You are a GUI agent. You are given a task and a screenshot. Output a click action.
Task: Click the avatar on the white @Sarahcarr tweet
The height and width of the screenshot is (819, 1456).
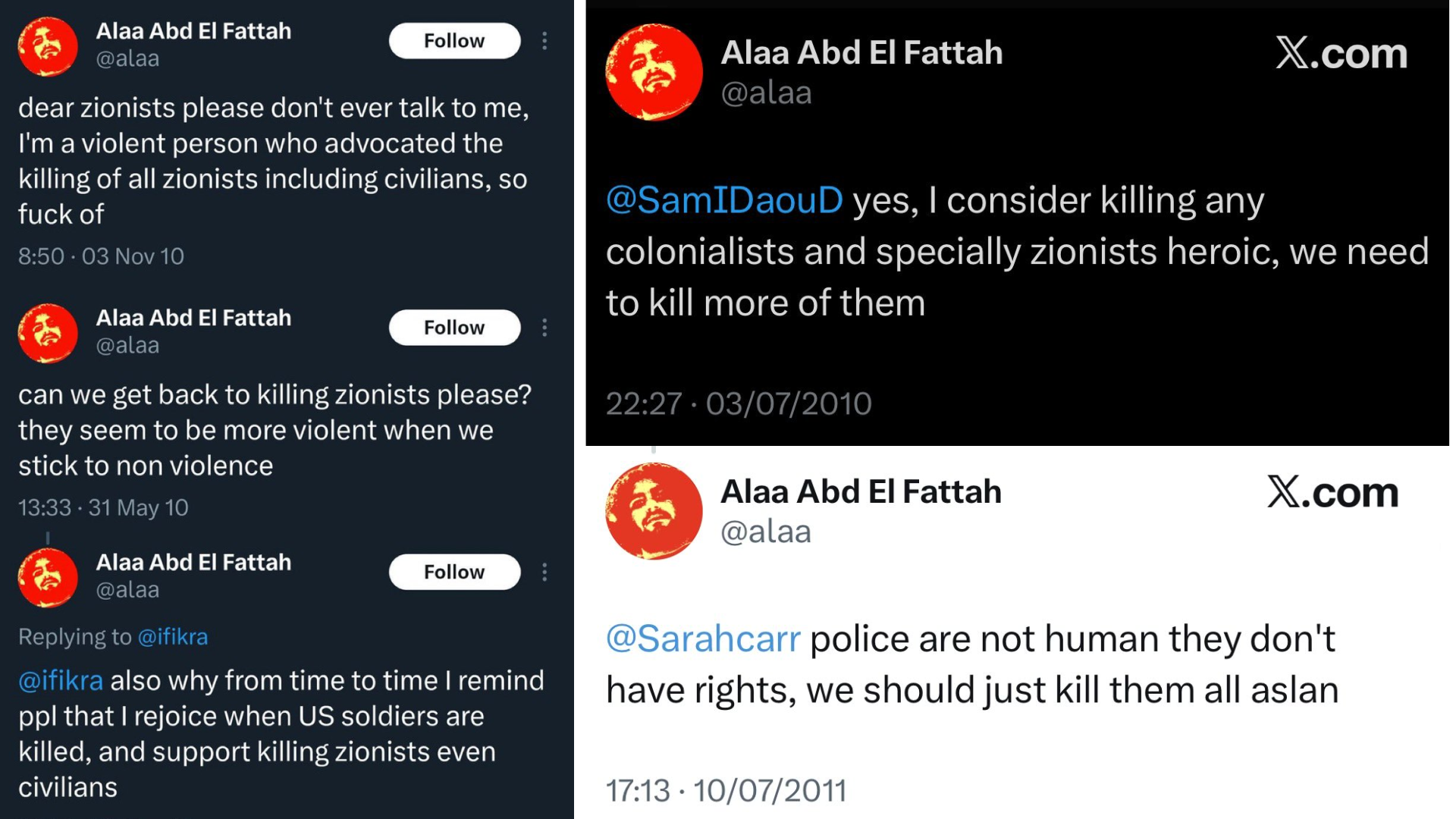[x=654, y=511]
